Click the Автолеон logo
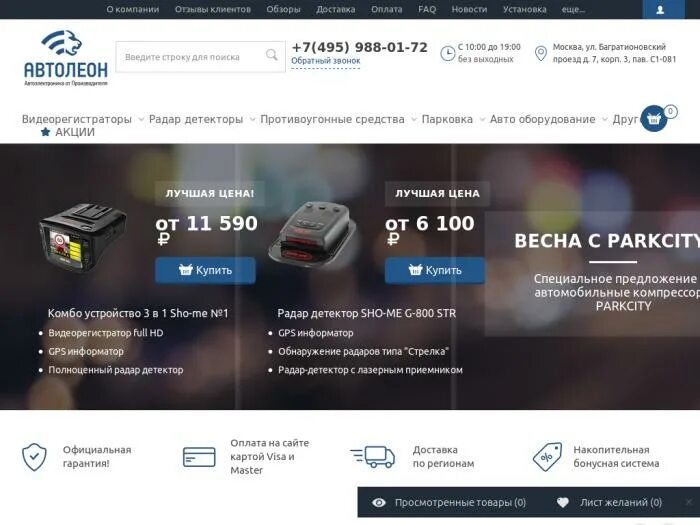This screenshot has height=525, width=700. pos(66,58)
